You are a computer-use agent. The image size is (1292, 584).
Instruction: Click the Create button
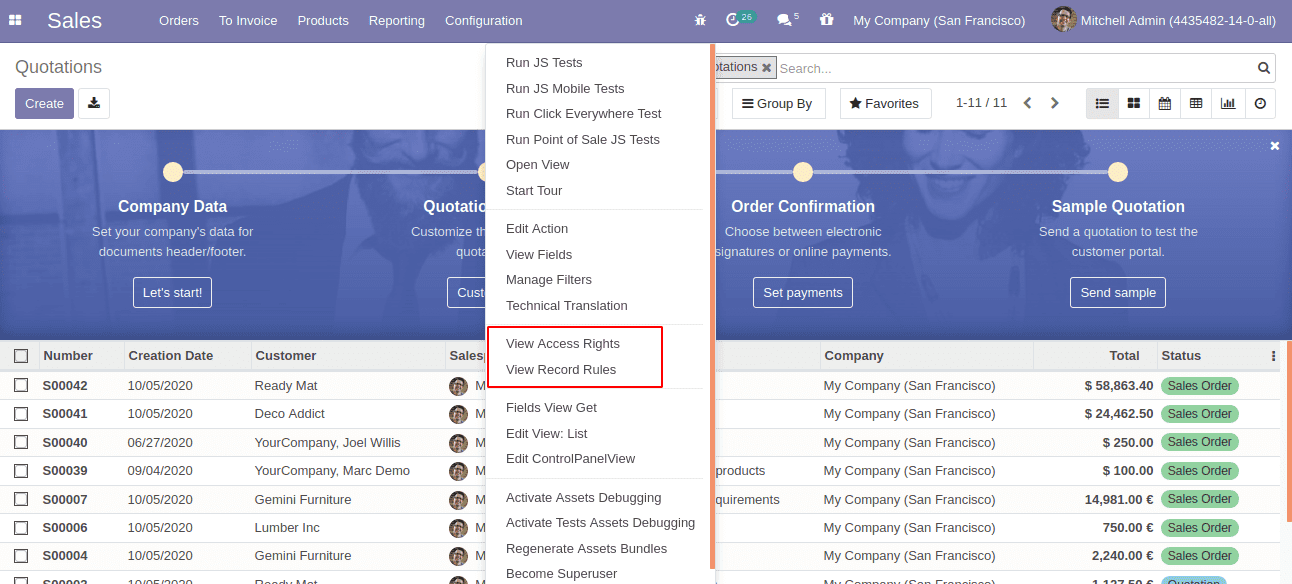44,103
